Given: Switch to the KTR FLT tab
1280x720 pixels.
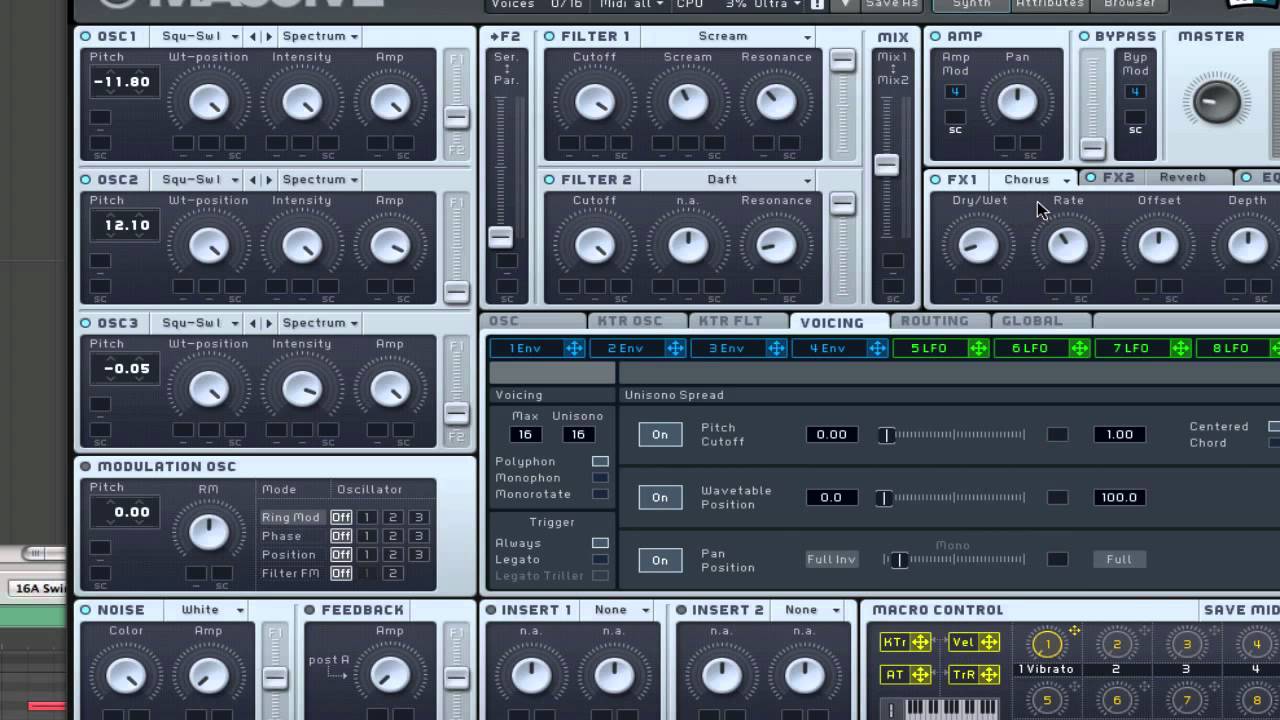Looking at the screenshot, I should [x=736, y=321].
